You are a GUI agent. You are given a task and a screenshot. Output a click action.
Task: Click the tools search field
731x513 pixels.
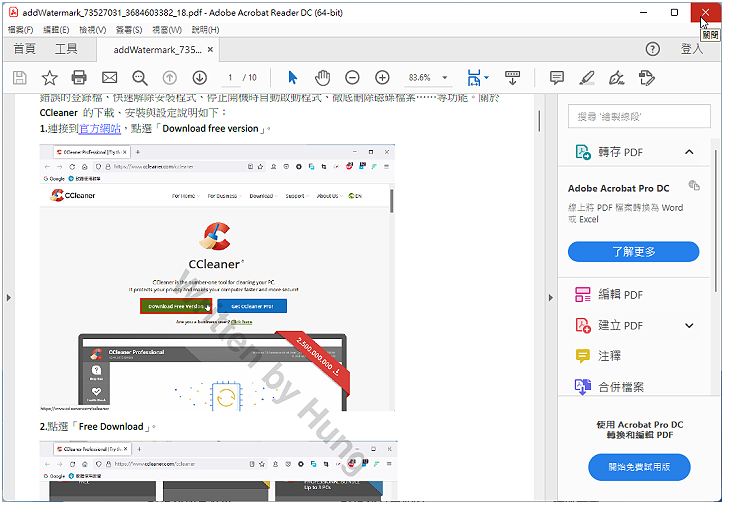point(639,116)
